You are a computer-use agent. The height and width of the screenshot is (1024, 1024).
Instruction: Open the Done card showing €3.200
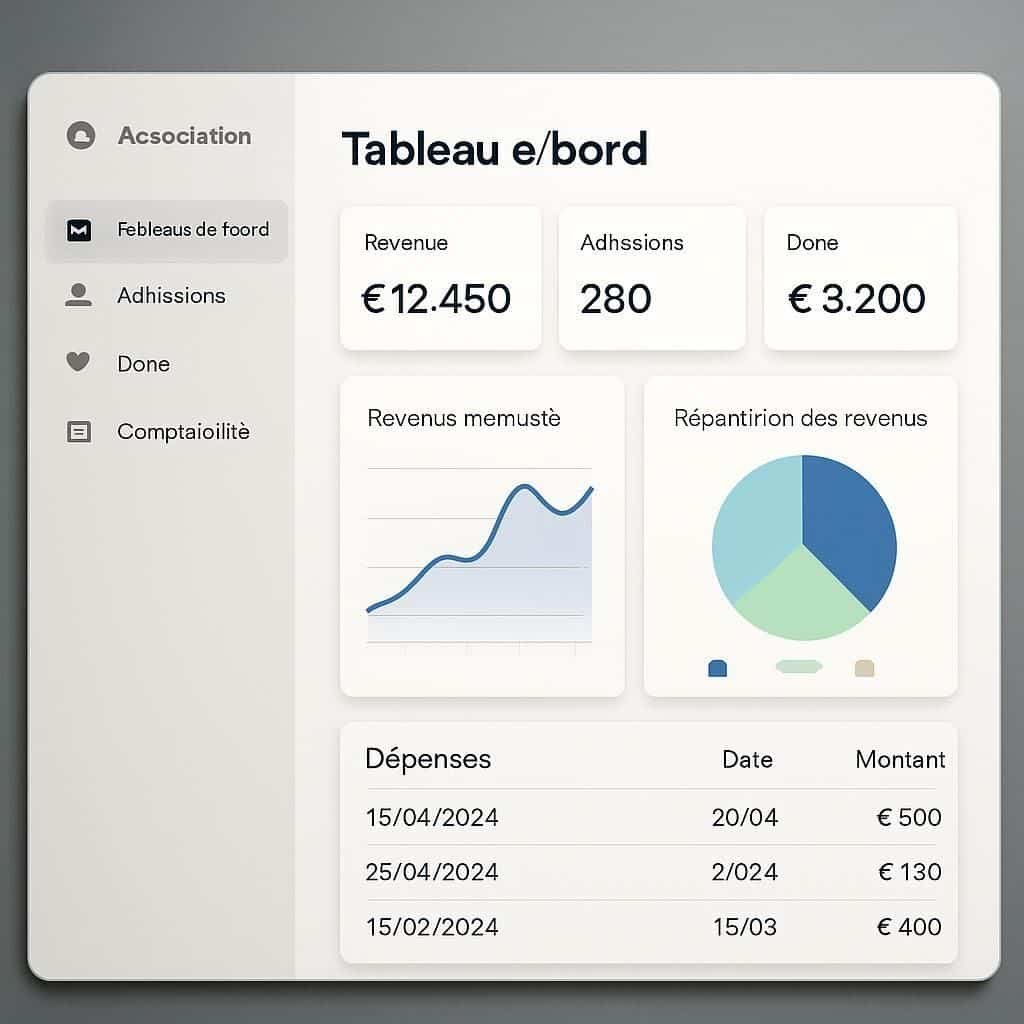coord(860,277)
